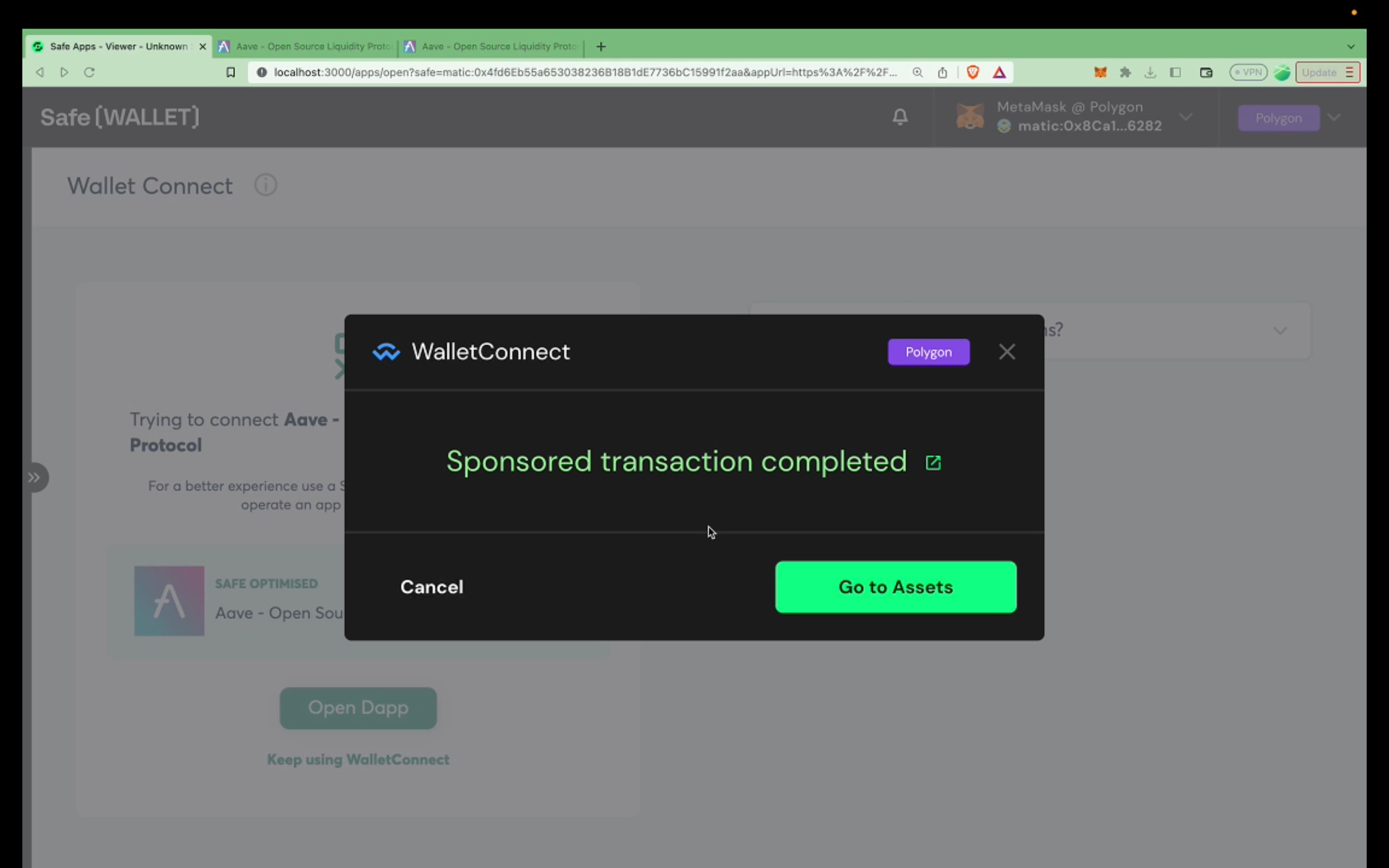Click Go to Assets button
Screen dimensions: 1389x868
895,586
